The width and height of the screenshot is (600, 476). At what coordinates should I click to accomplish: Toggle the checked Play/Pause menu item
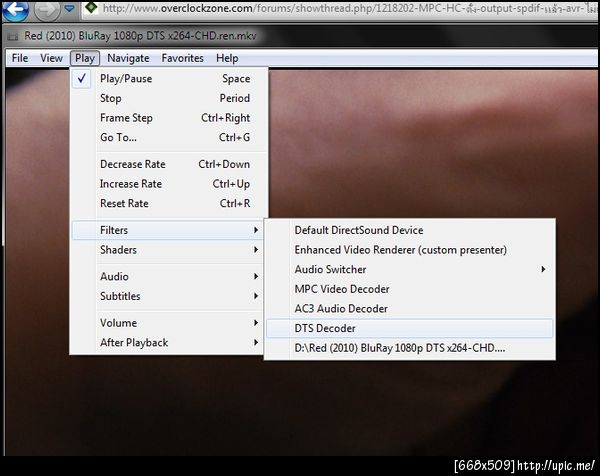[x=168, y=79]
